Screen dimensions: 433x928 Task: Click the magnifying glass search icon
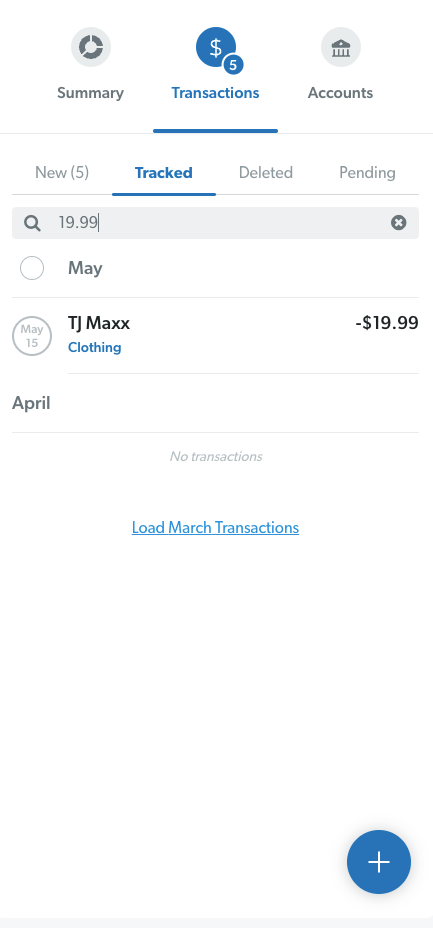(x=33, y=223)
